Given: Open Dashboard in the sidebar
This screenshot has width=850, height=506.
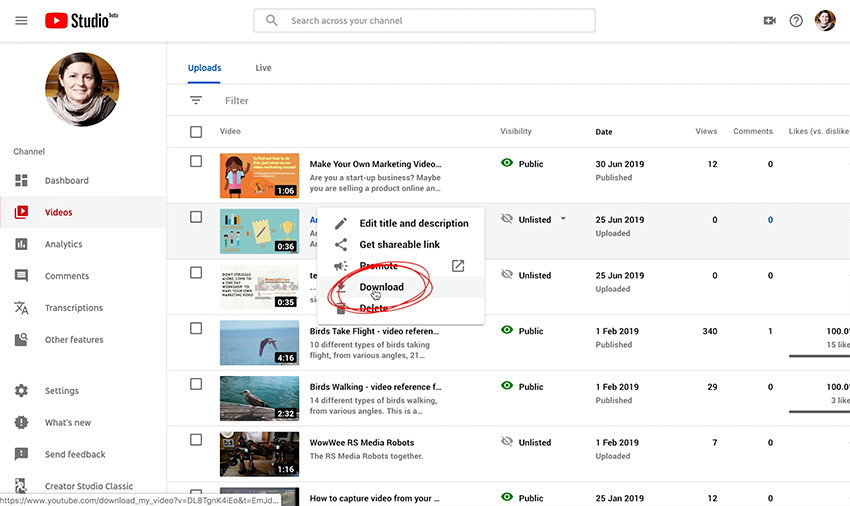Looking at the screenshot, I should 67,181.
